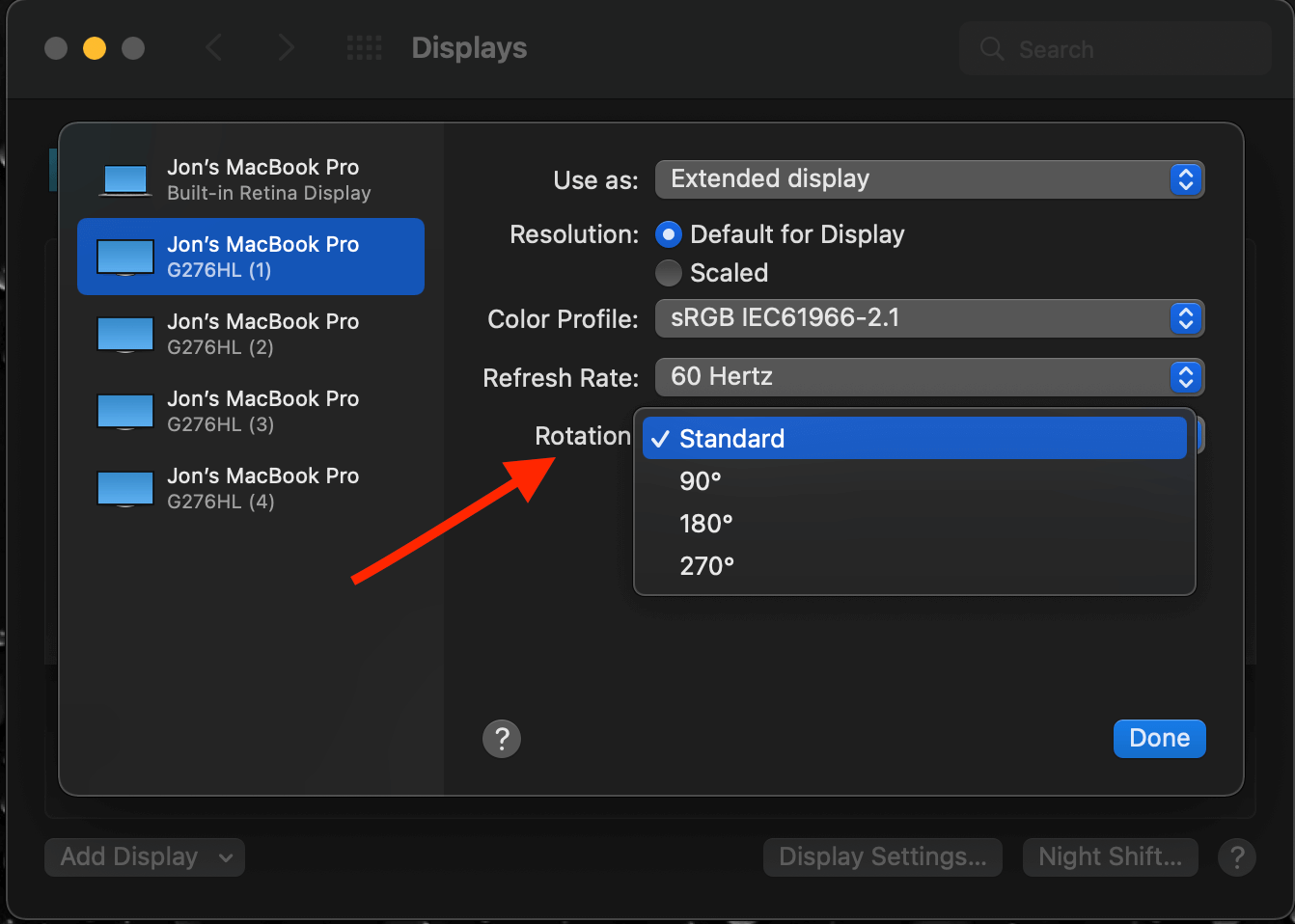Image resolution: width=1295 pixels, height=924 pixels.
Task: Click the built-in MacBook laptop icon
Action: tap(125, 180)
